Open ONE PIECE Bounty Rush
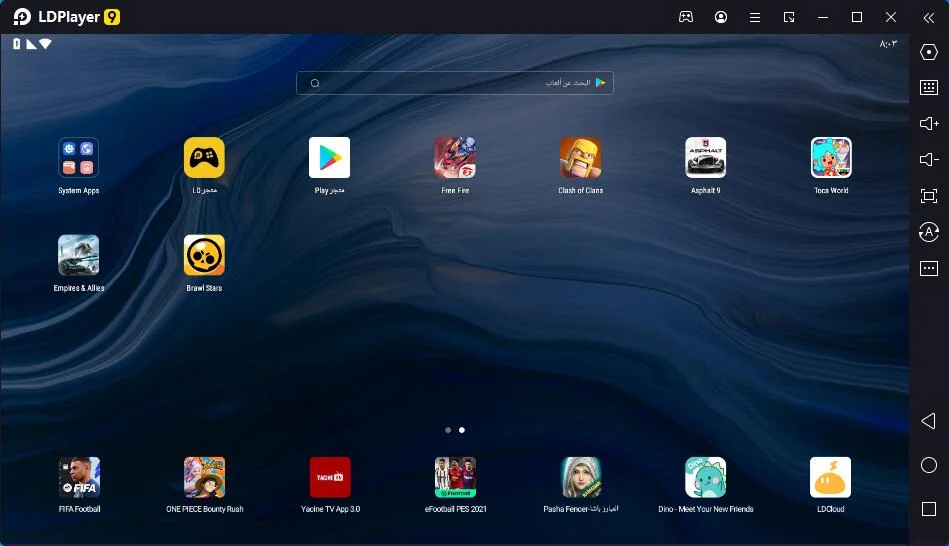The image size is (949, 546). pyautogui.click(x=205, y=478)
